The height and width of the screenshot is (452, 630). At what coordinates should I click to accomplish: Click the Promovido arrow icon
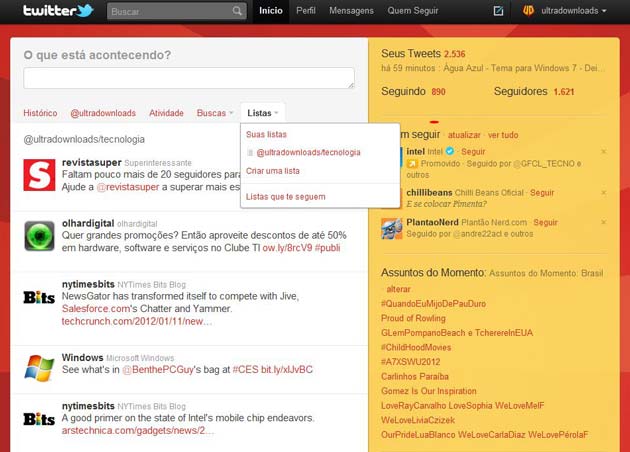[412, 164]
